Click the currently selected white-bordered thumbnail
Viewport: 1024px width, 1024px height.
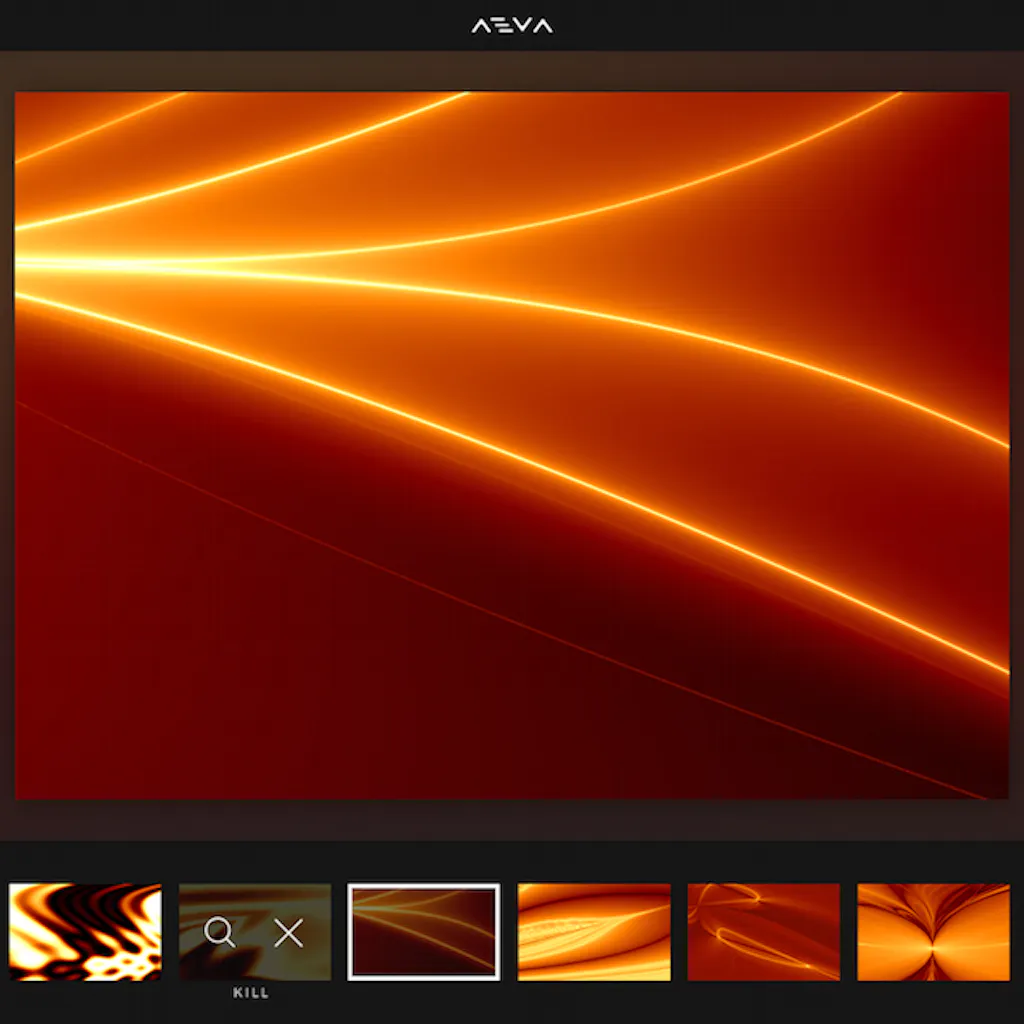pos(422,933)
